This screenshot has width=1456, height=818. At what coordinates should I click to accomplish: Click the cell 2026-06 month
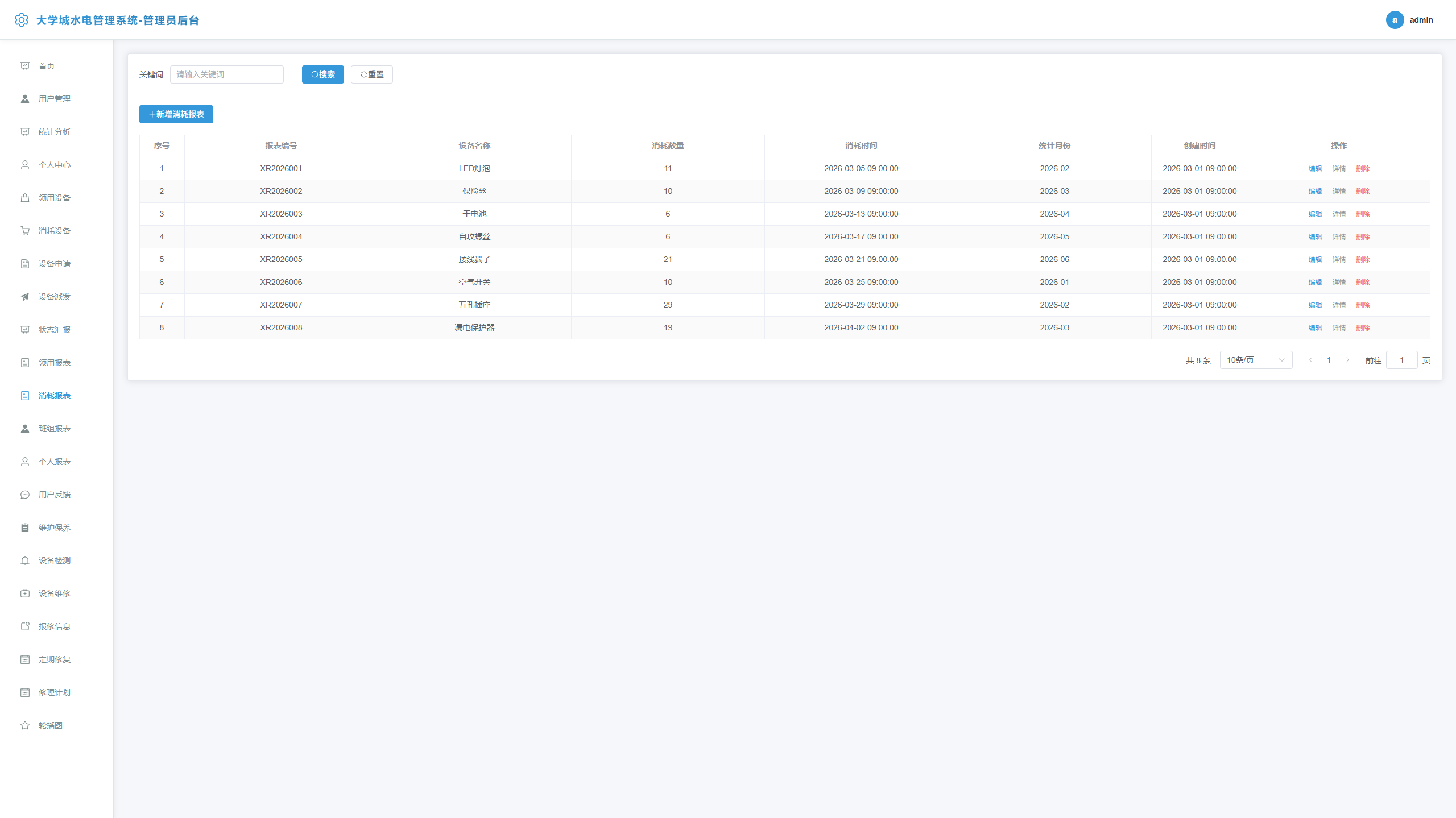pyautogui.click(x=1054, y=259)
